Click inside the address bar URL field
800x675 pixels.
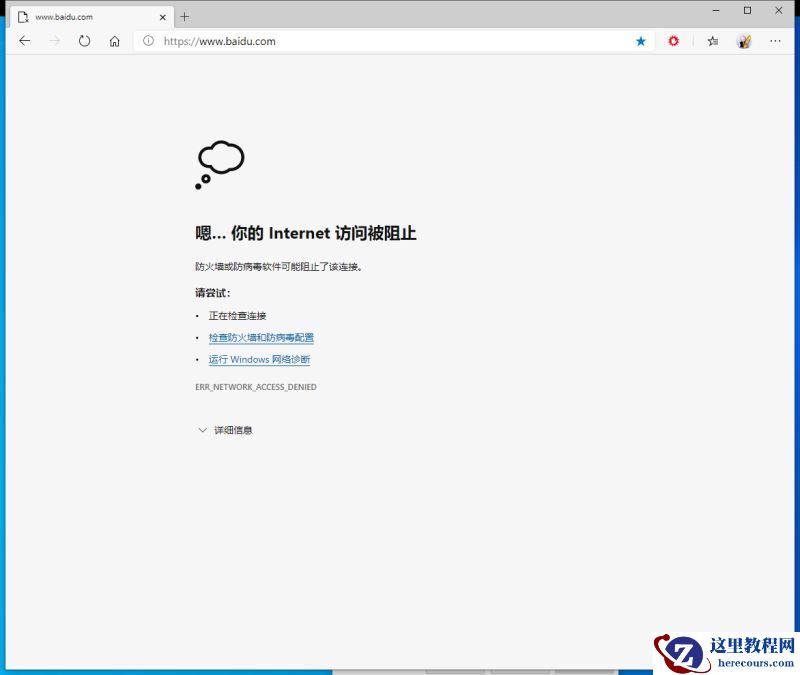click(300, 42)
